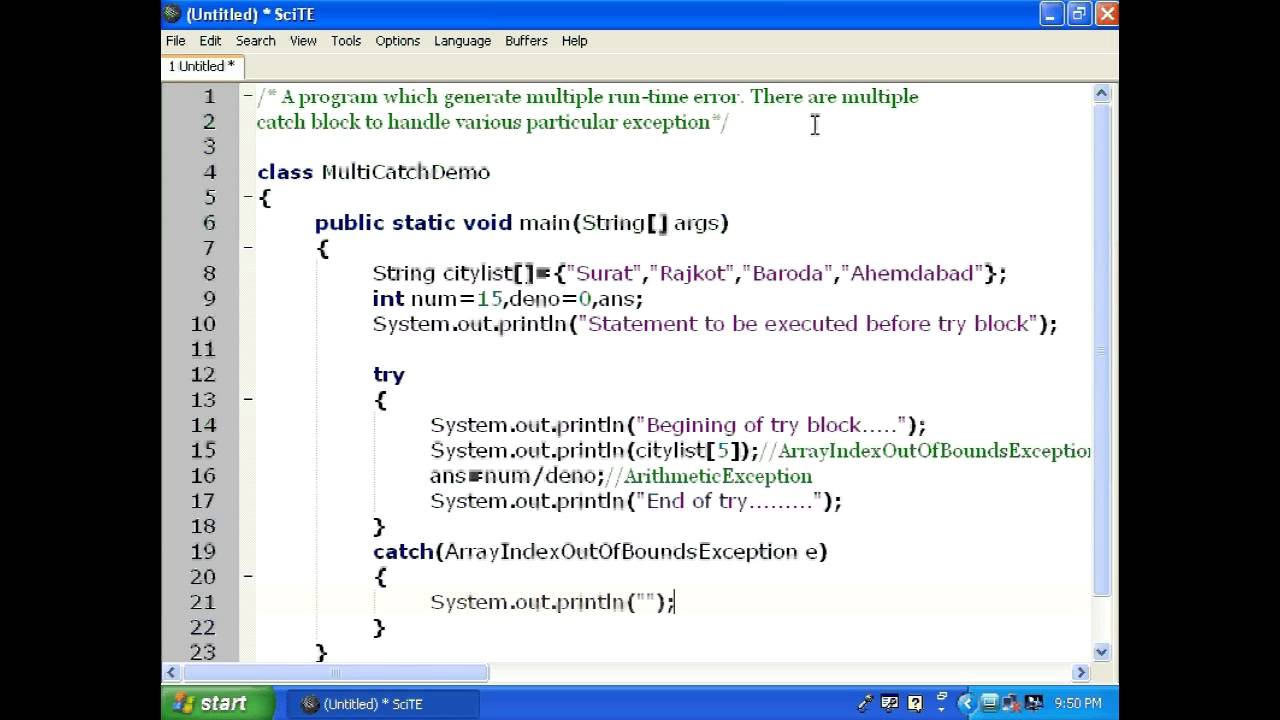Open the Help menu
Image resolution: width=1280 pixels, height=720 pixels.
574,41
